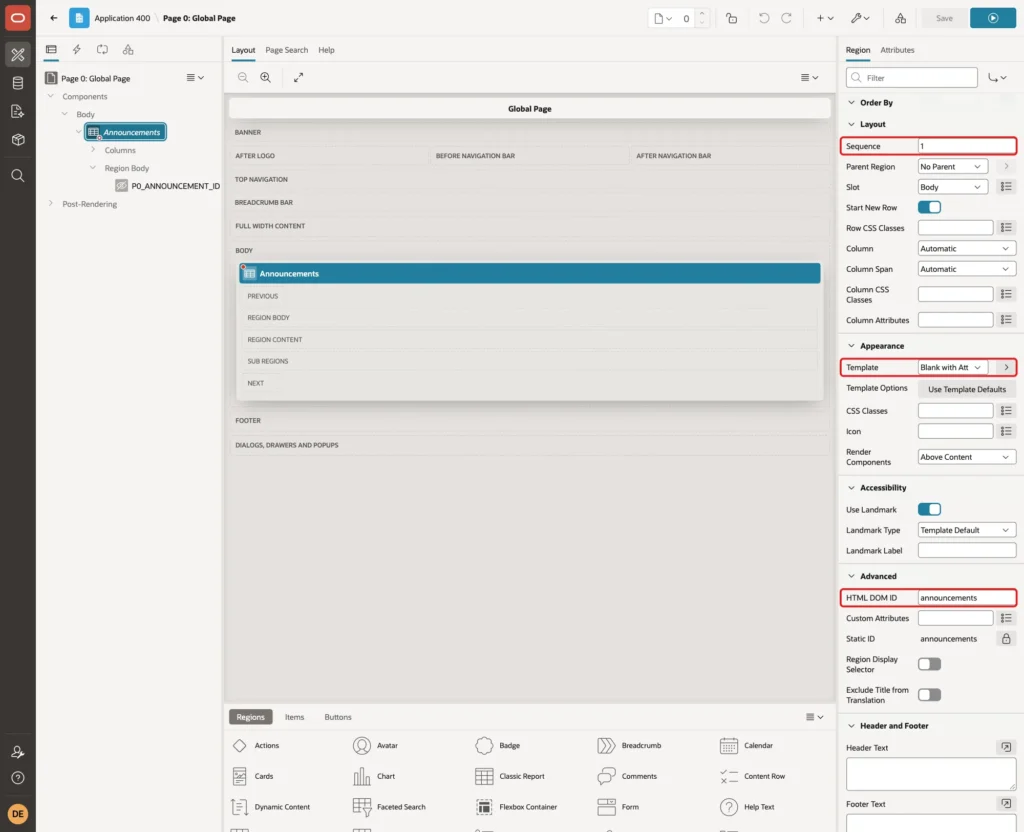Viewport: 1024px width, 832px height.
Task: Open the Column Span dropdown
Action: point(967,269)
